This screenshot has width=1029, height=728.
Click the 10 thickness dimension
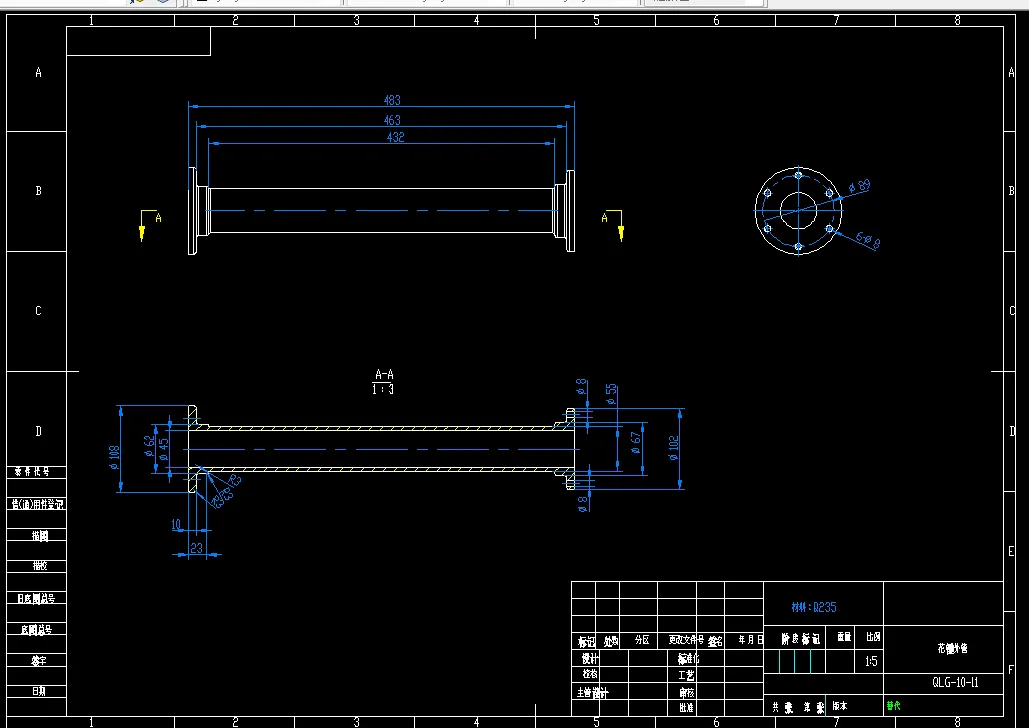176,525
